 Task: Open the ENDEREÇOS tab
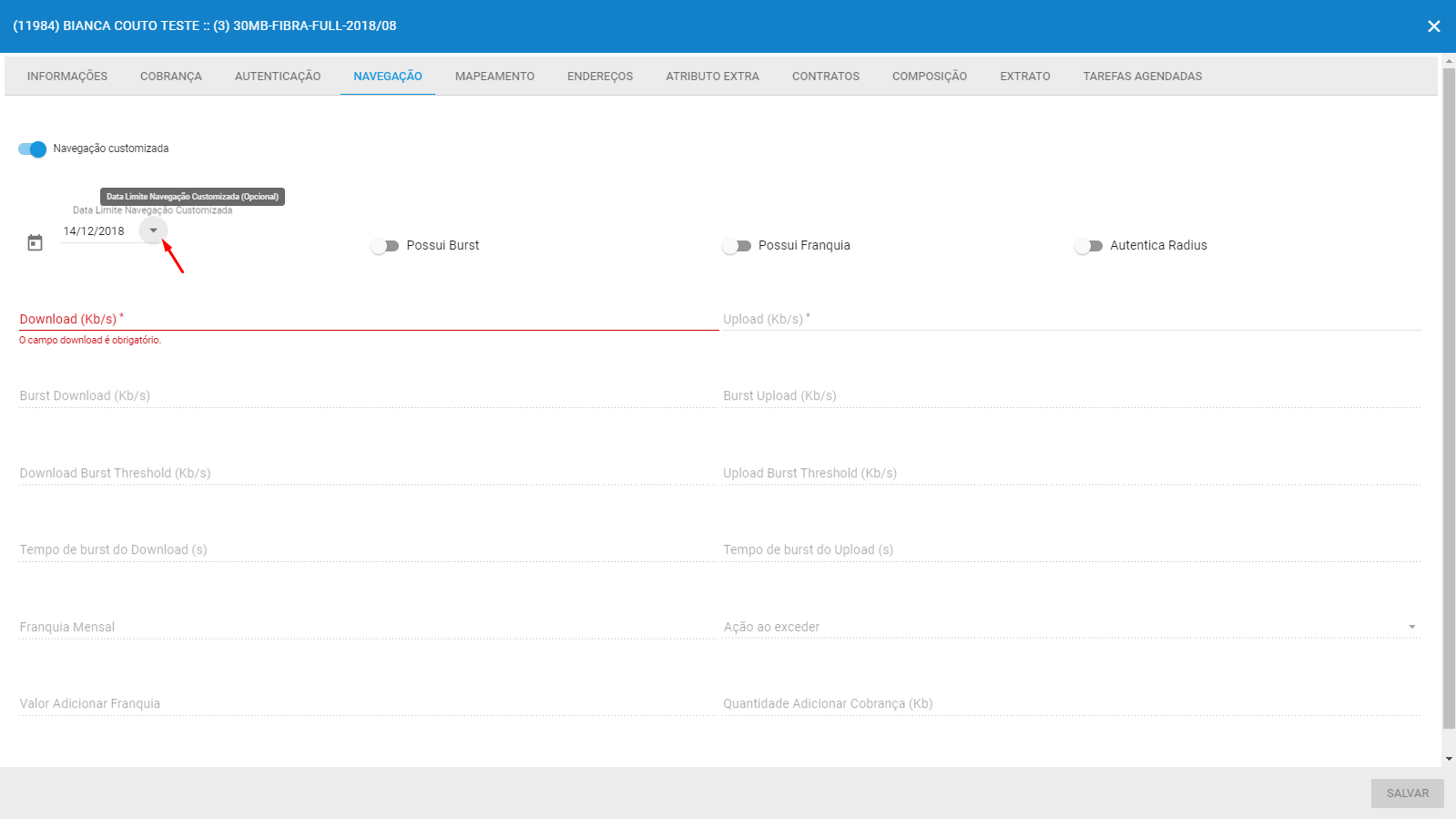(x=600, y=77)
